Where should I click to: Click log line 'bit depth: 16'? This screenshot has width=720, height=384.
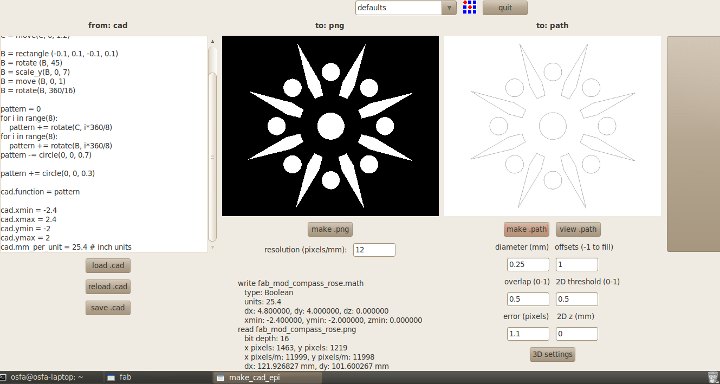pos(267,339)
